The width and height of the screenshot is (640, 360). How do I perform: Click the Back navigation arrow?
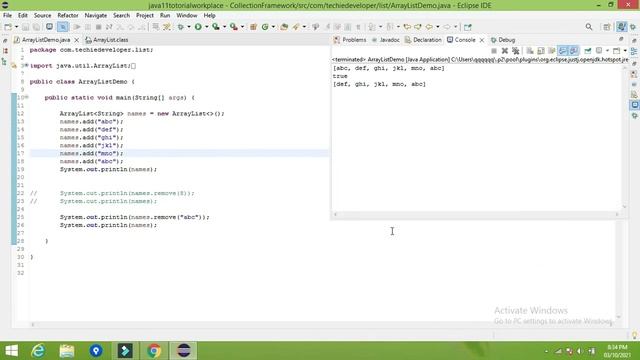[x=429, y=27]
